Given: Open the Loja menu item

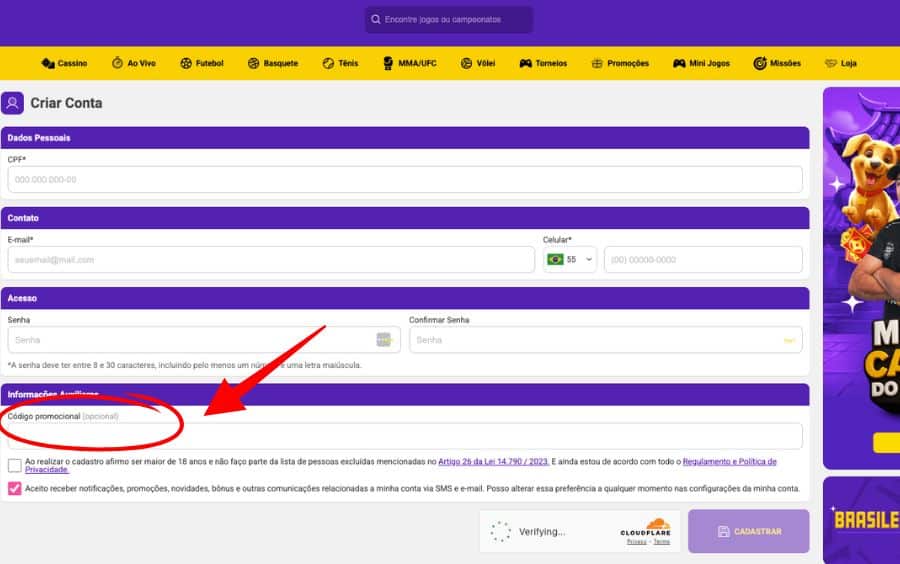Looking at the screenshot, I should (x=840, y=63).
